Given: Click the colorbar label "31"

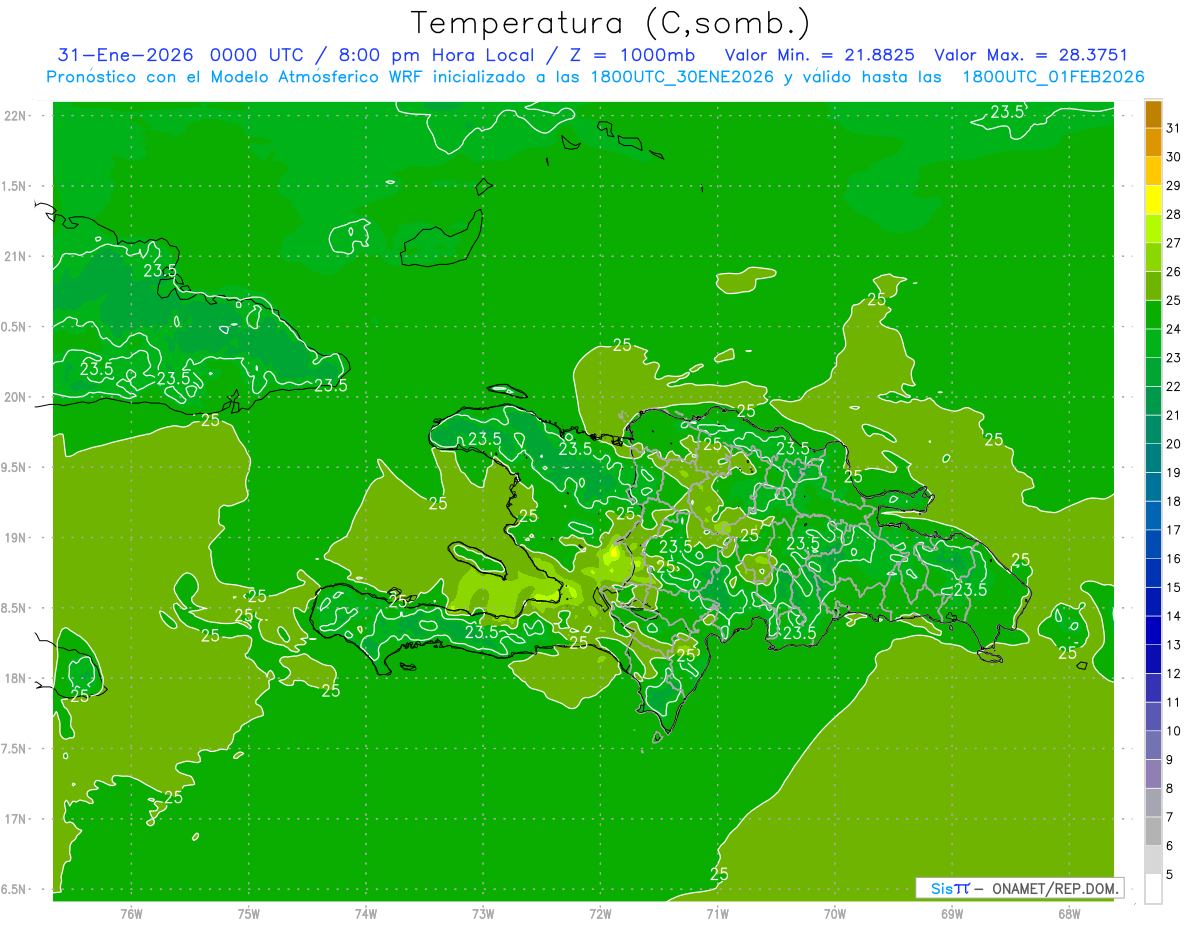Looking at the screenshot, I should [x=1174, y=128].
